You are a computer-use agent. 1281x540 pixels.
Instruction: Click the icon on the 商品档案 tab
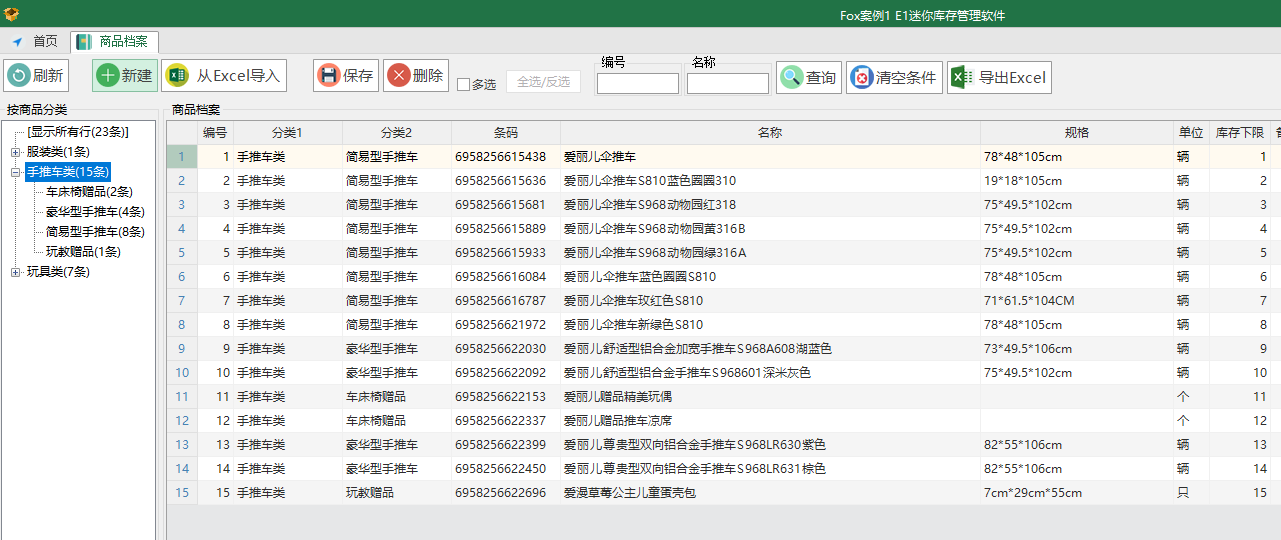(85, 42)
